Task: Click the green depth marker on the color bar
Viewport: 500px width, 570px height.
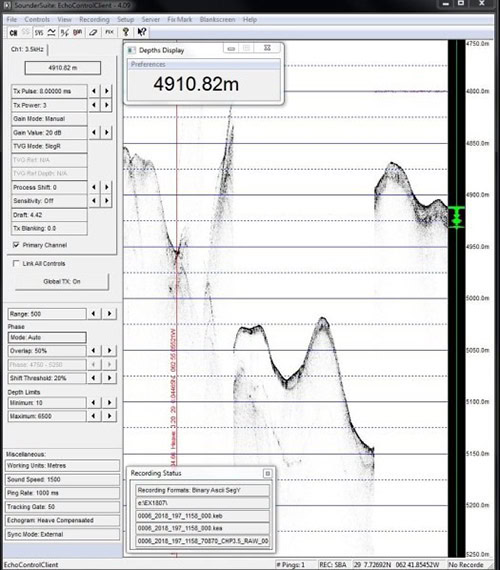Action: coord(456,217)
